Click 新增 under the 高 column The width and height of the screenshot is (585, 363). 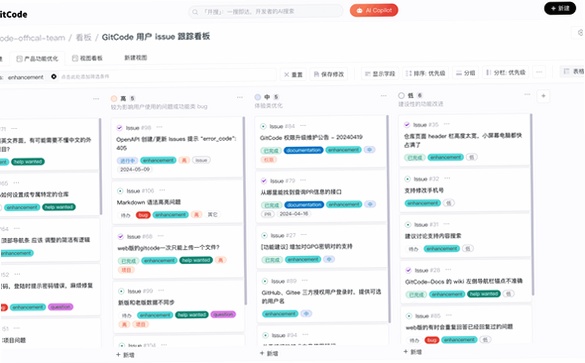point(125,355)
